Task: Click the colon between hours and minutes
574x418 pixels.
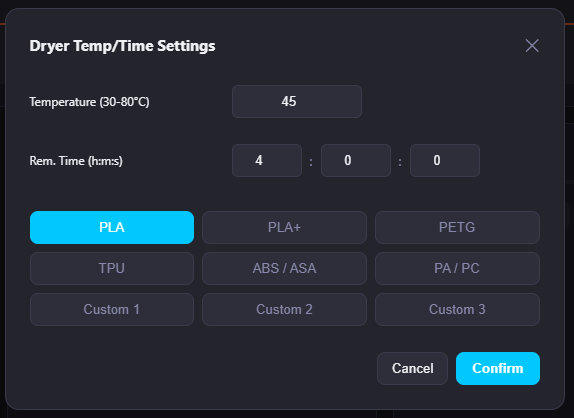Action: (x=311, y=162)
